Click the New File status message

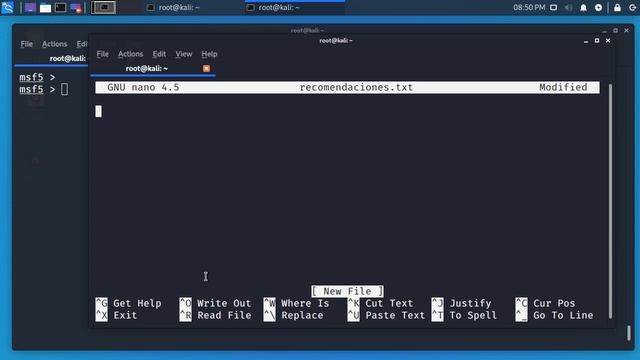pyautogui.click(x=347, y=291)
